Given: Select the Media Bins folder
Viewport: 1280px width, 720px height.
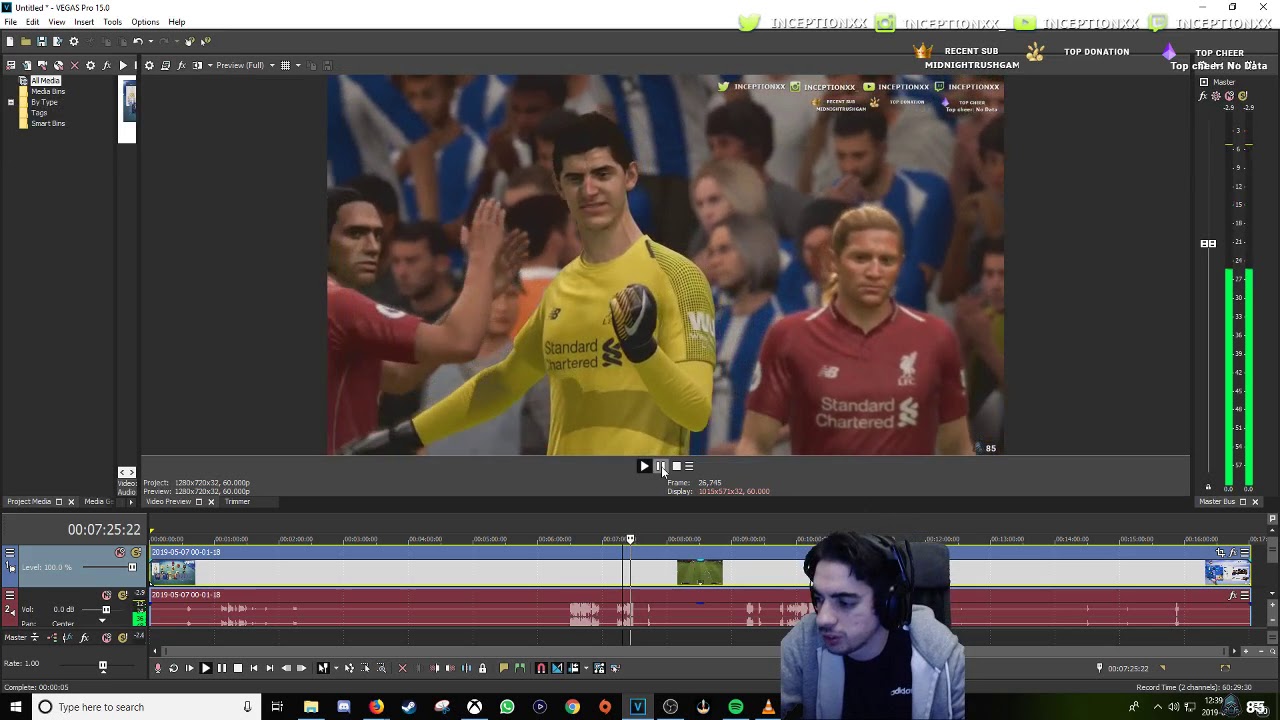Looking at the screenshot, I should [x=47, y=91].
